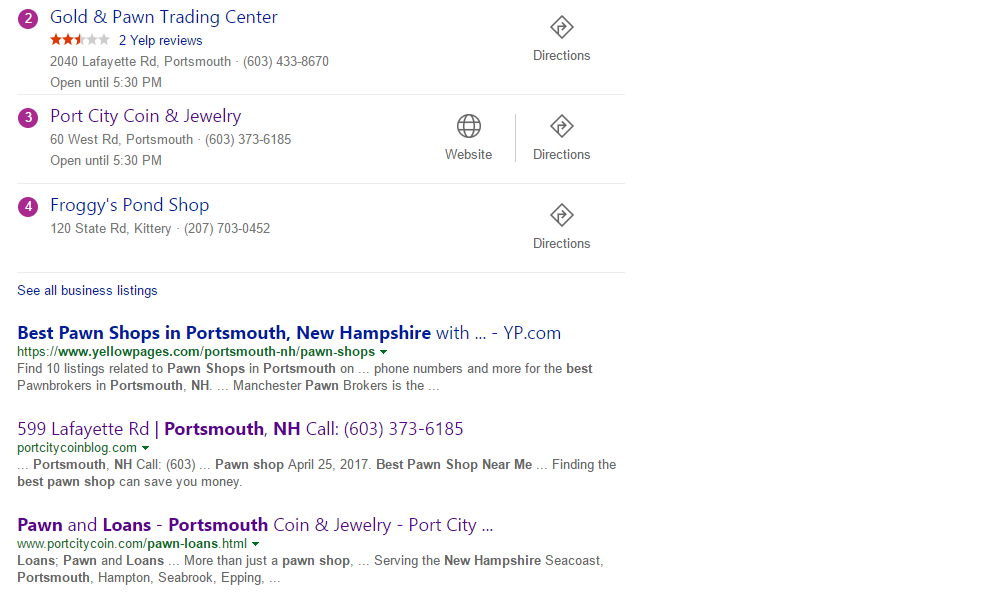
Task: Expand dropdown arrow next to portcitycoinblog.com
Action: 146,448
